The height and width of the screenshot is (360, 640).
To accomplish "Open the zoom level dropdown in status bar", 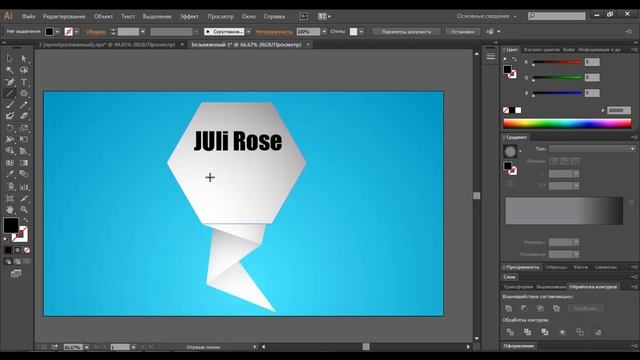I will click(87, 347).
